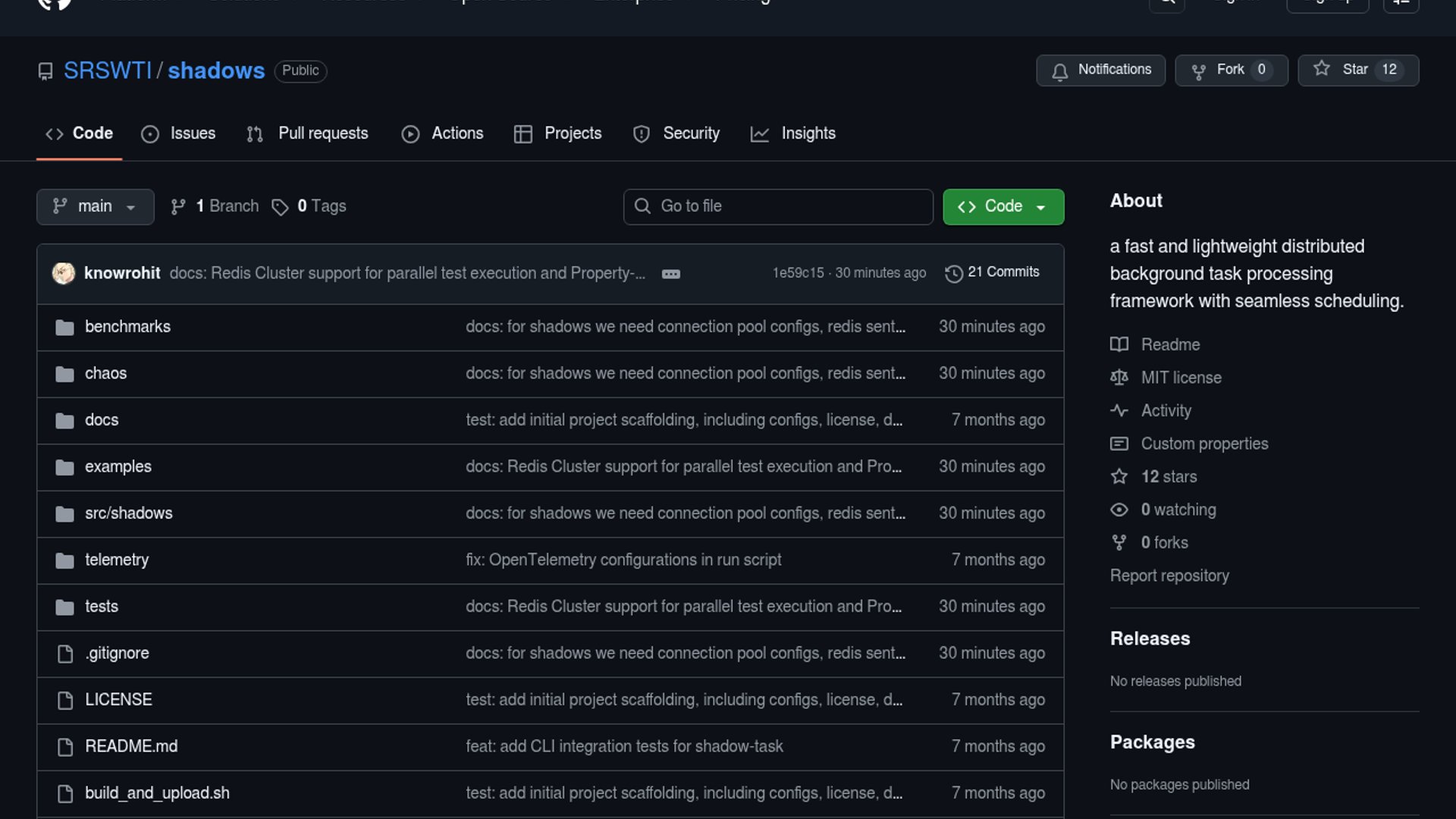Expand commit message ellipsis button
Screen dimensions: 1456x819
click(670, 274)
